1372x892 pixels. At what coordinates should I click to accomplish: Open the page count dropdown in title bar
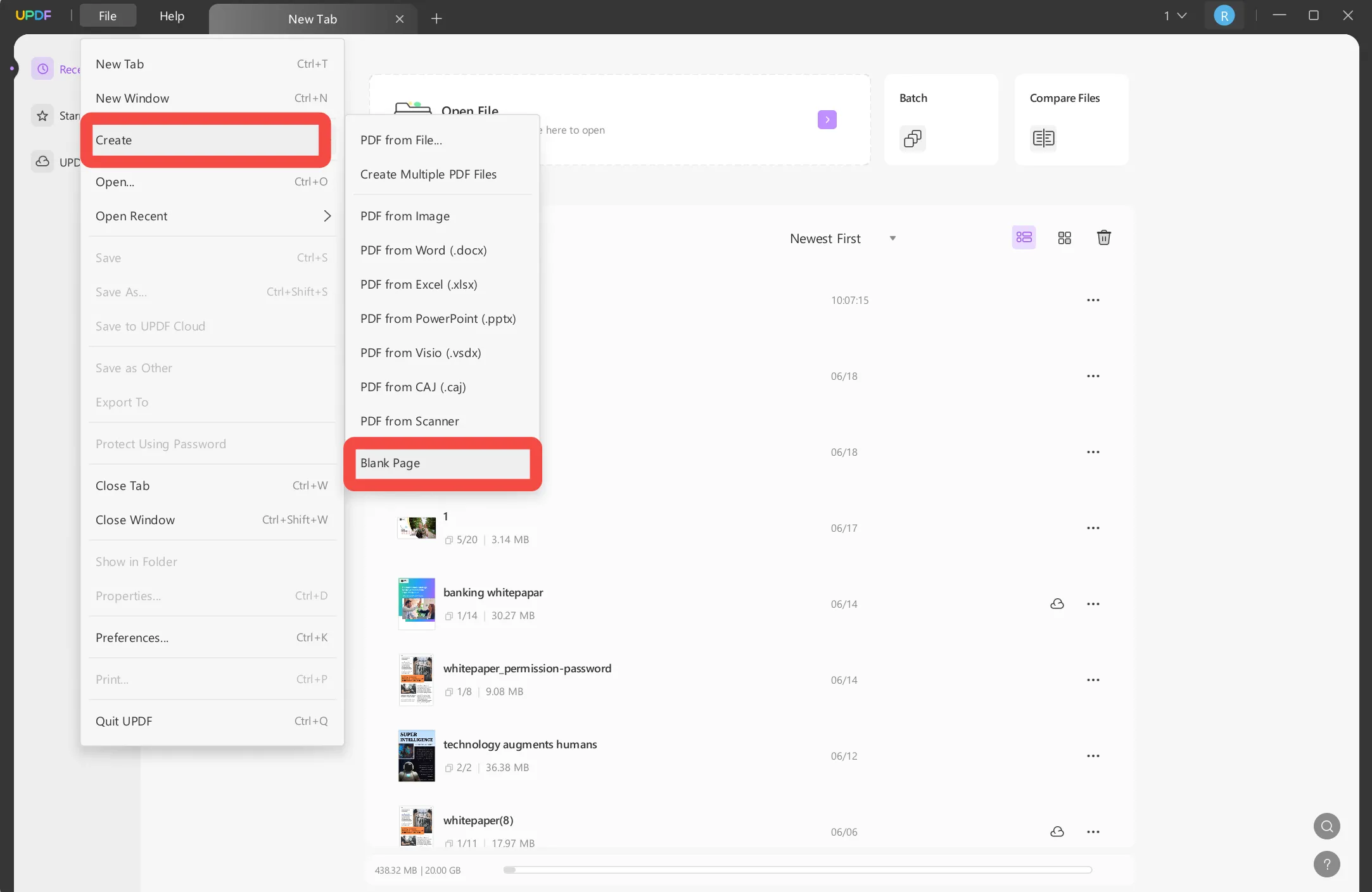click(x=1175, y=15)
